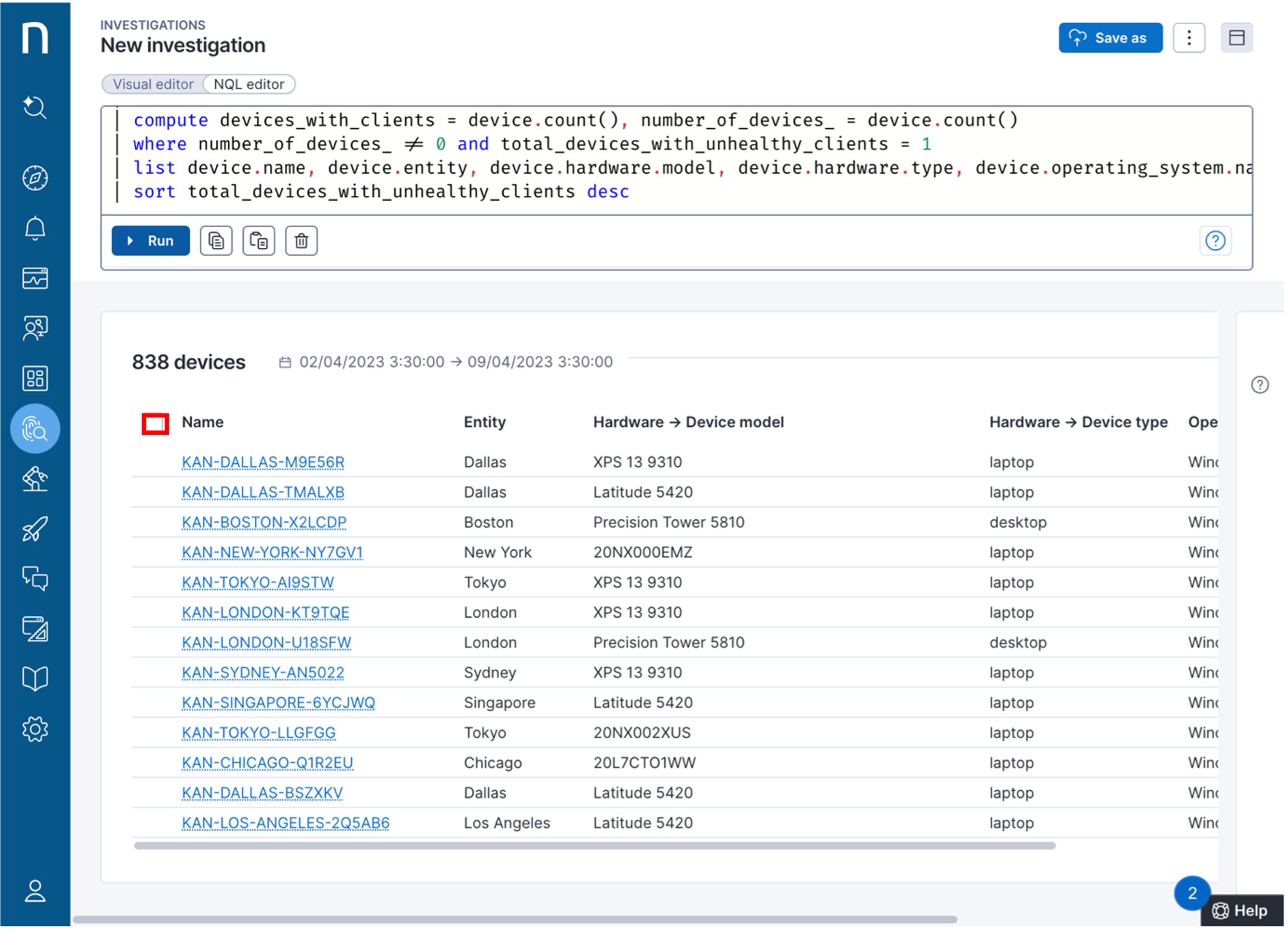This screenshot has width=1288, height=929.
Task: Open device link KAN-BOSTON-X2LCDP
Action: coord(264,522)
